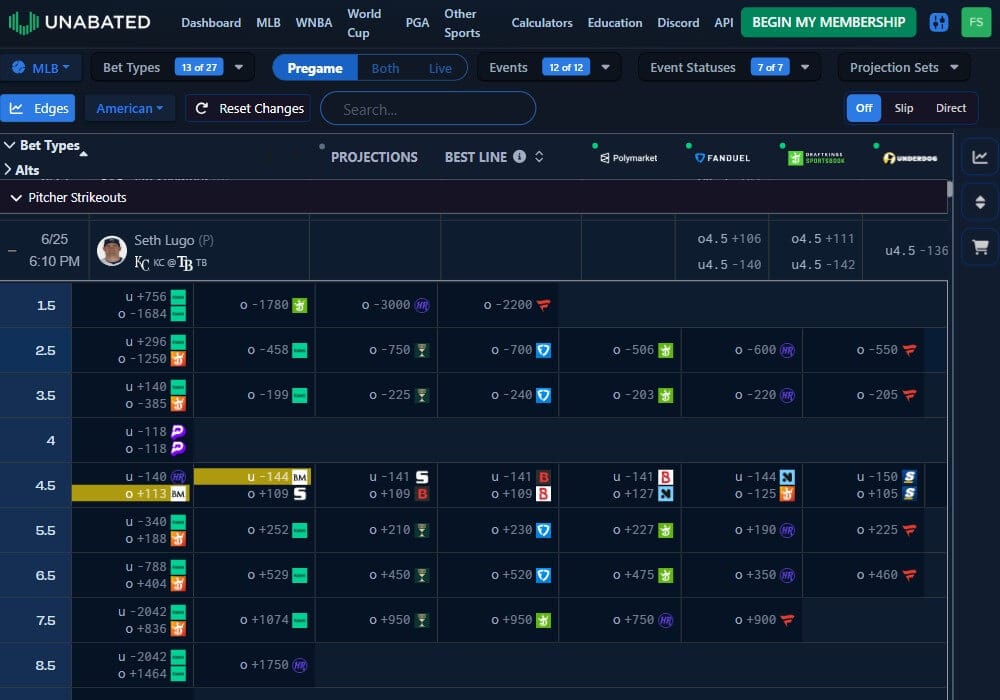The width and height of the screenshot is (1000, 700).
Task: Select Both event mode
Action: click(x=385, y=68)
